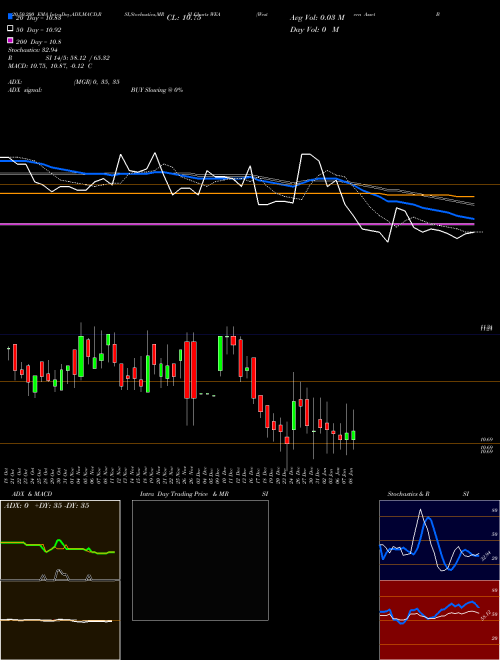The height and width of the screenshot is (660, 500).
Task: Click the 10.69 price axis label
Action: coord(487,439)
